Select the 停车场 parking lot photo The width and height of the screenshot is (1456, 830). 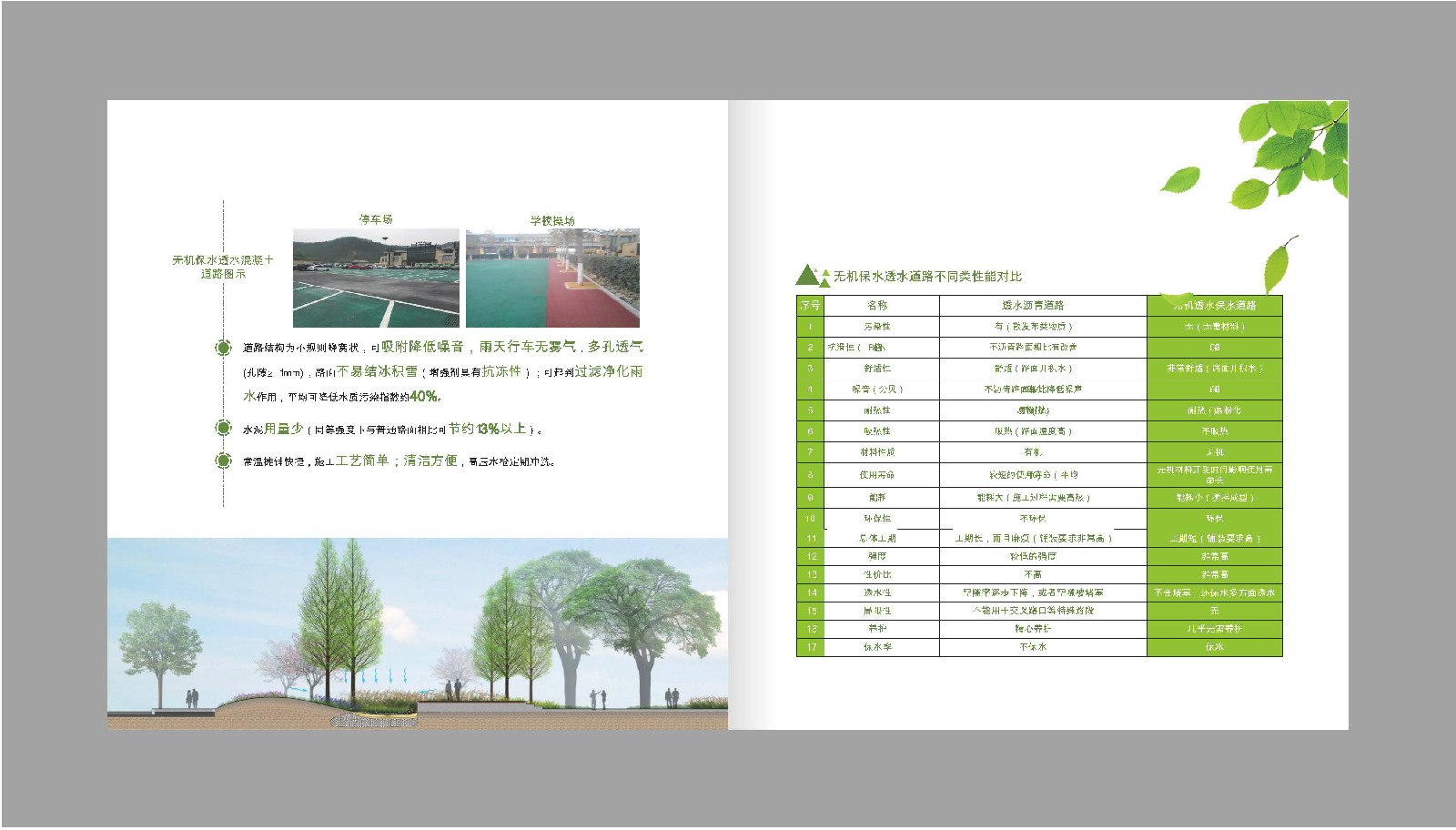tap(376, 278)
